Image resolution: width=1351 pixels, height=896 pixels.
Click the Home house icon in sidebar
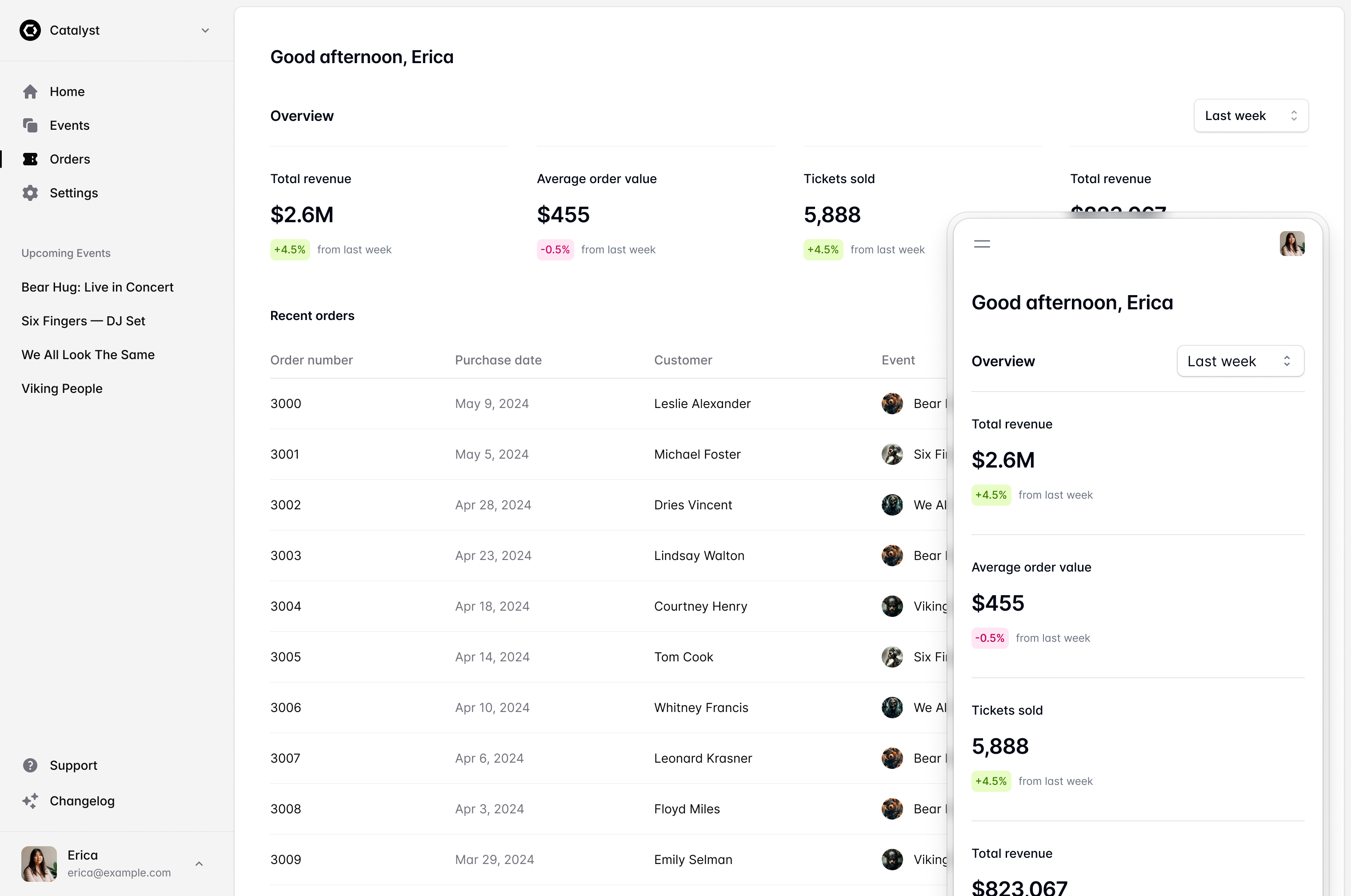30,92
